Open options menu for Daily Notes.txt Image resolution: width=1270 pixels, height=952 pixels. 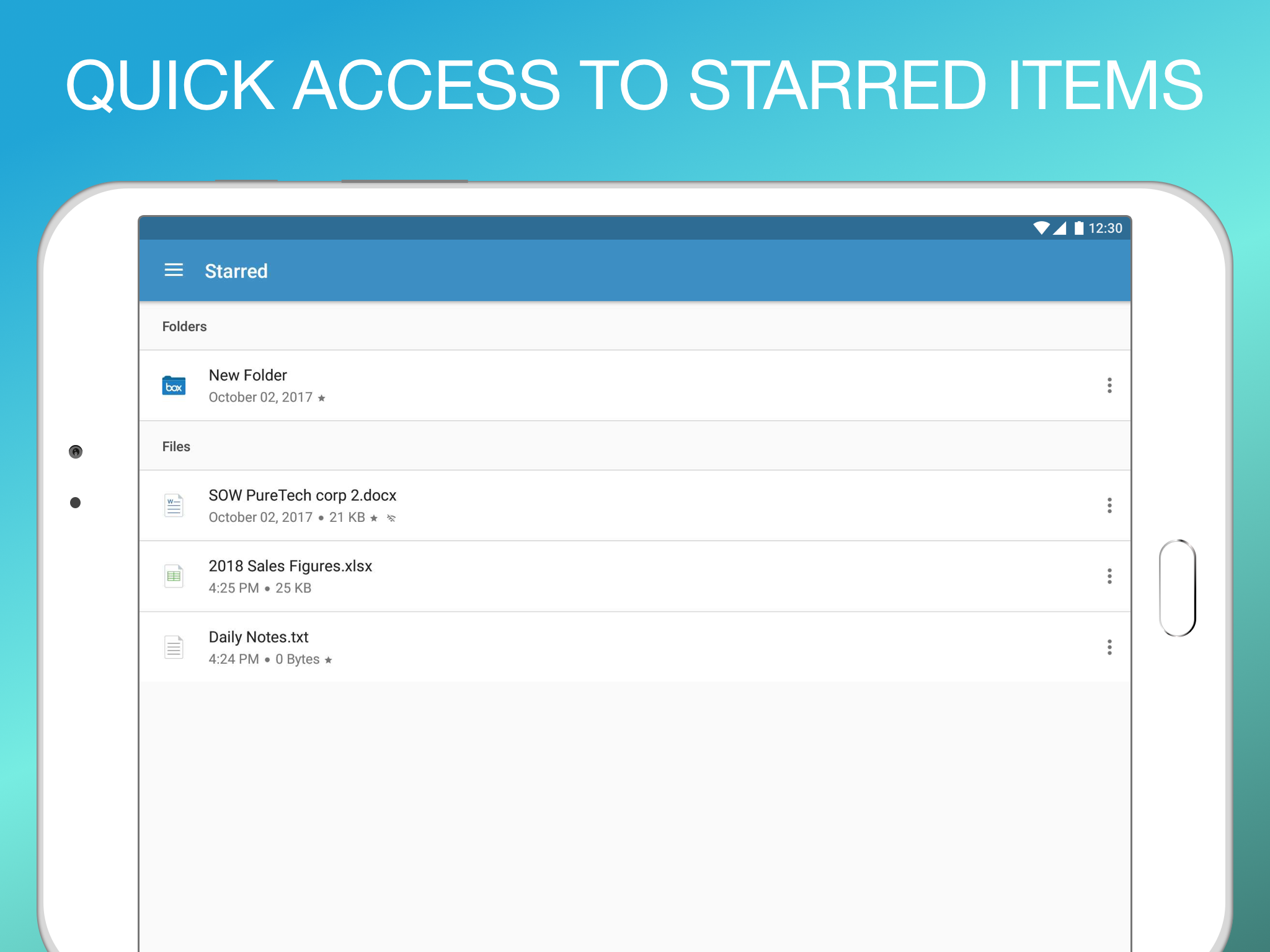1109,647
